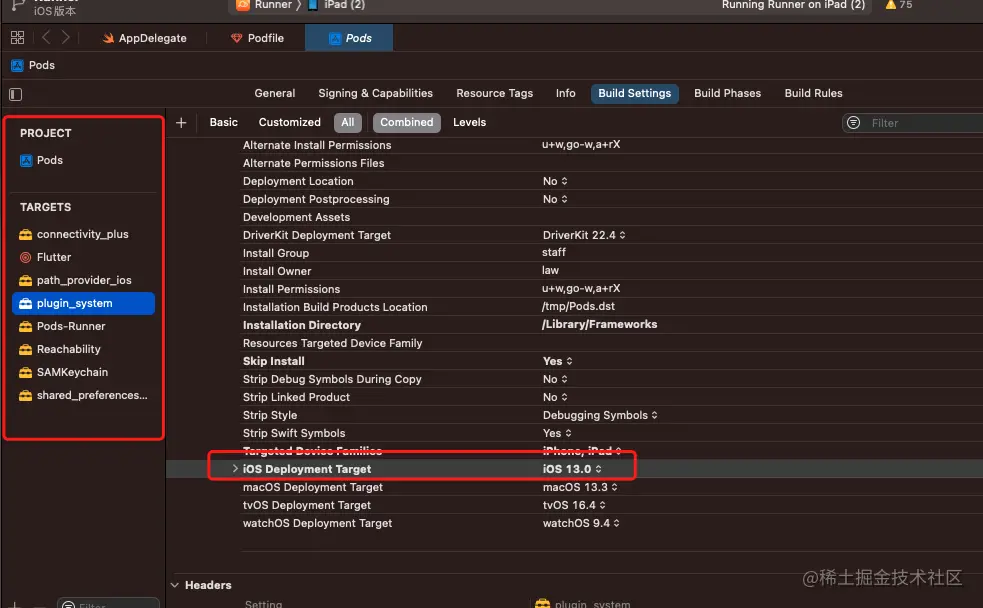Toggle the targets sidebar panel icon
The height and width of the screenshot is (608, 983).
(x=16, y=95)
